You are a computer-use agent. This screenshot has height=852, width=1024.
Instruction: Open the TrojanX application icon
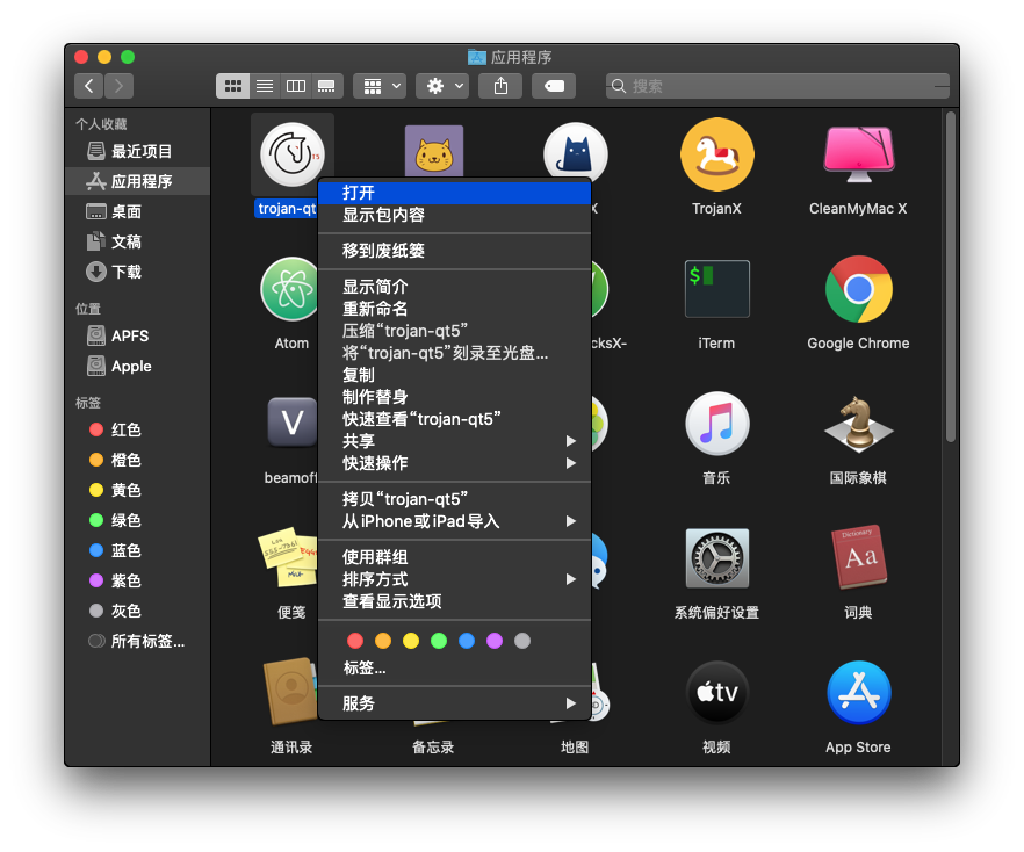click(x=716, y=155)
